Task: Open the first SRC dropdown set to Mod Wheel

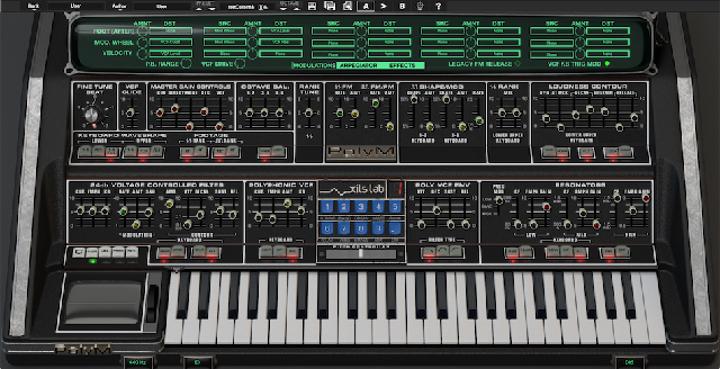Action: point(225,31)
